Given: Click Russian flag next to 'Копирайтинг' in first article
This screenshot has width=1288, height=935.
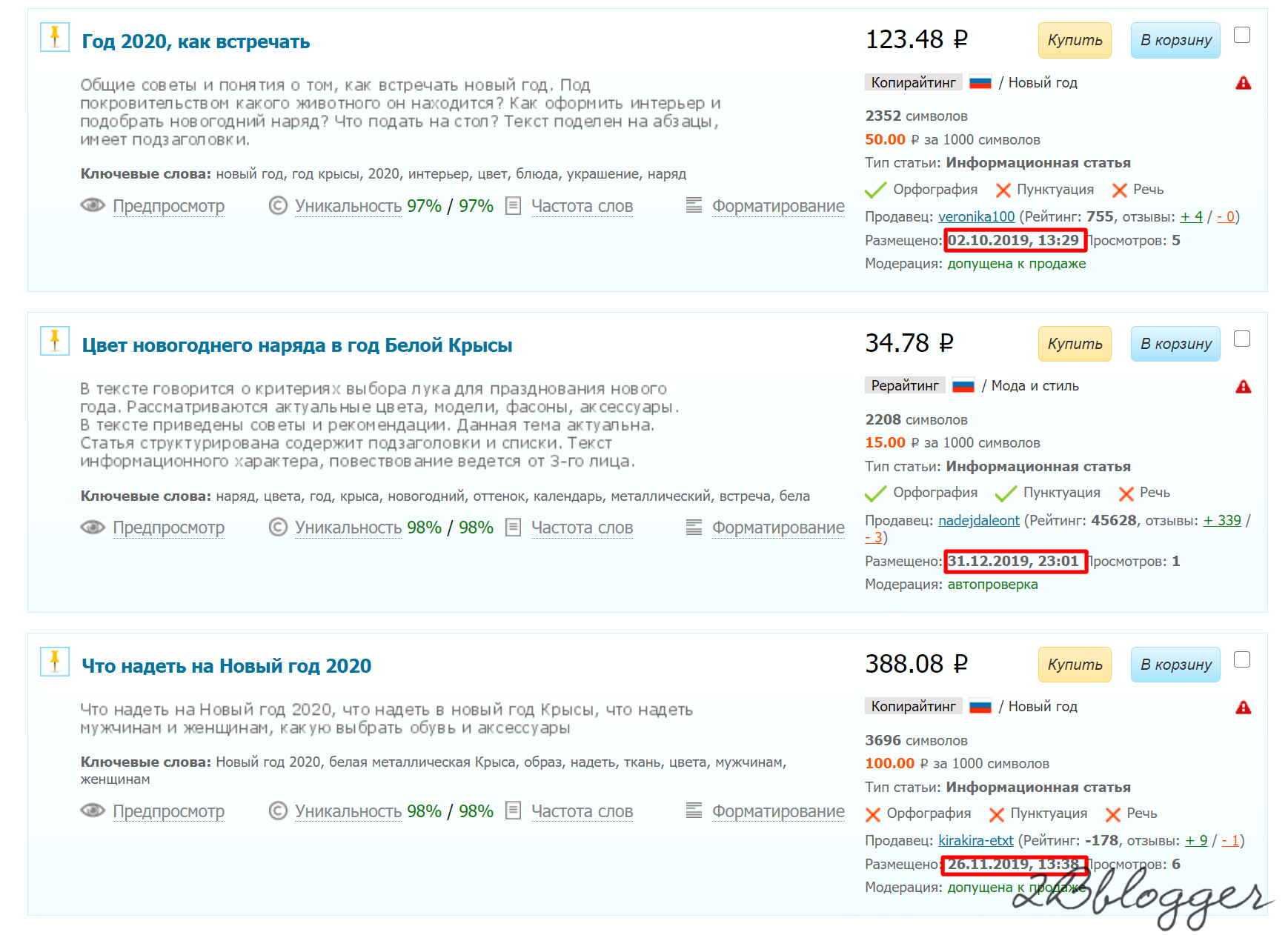Looking at the screenshot, I should [x=980, y=83].
